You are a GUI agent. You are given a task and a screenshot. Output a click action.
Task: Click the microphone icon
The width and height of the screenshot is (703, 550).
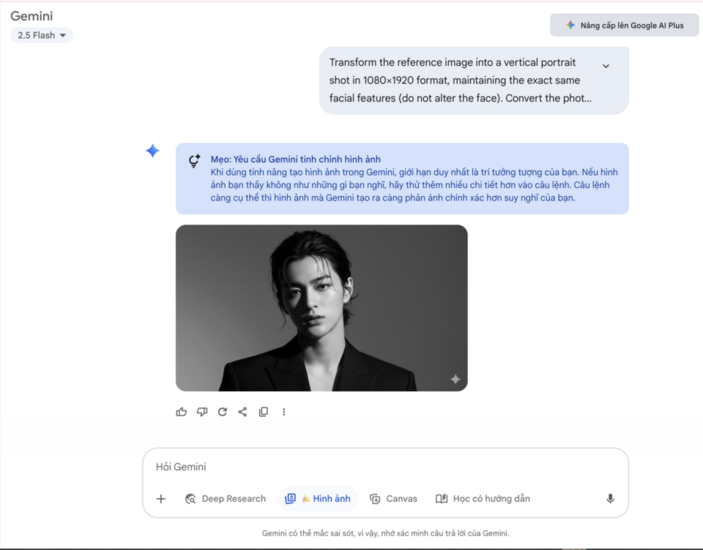pyautogui.click(x=610, y=499)
